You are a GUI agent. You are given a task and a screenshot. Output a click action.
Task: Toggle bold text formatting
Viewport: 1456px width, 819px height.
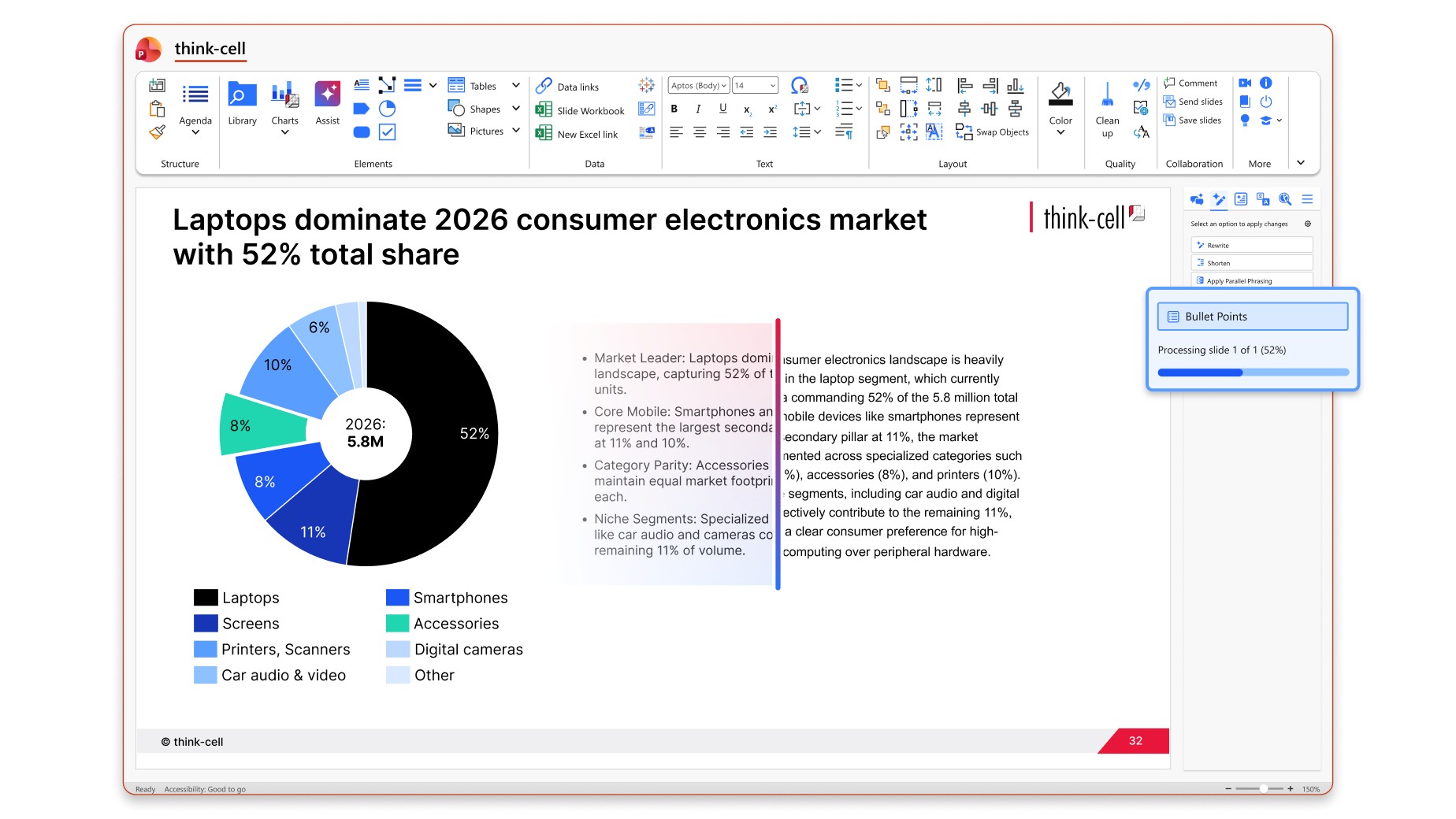[x=674, y=109]
